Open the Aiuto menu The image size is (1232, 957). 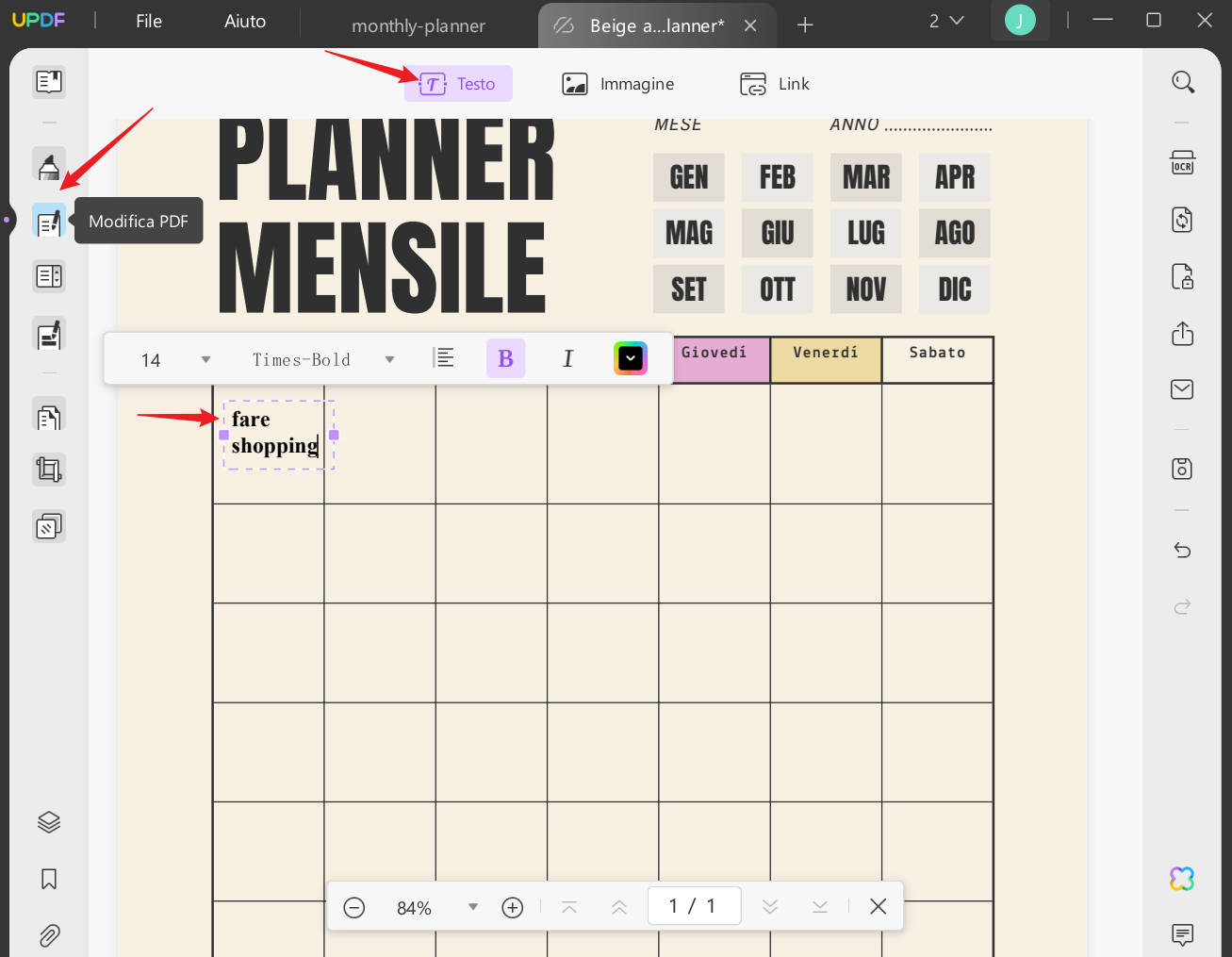pyautogui.click(x=245, y=21)
